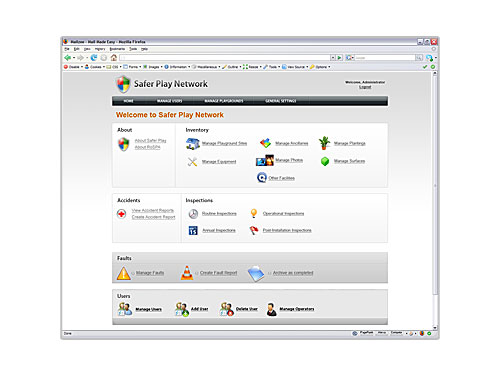Open the About RoSPA link
The image size is (500, 375).
click(147, 147)
